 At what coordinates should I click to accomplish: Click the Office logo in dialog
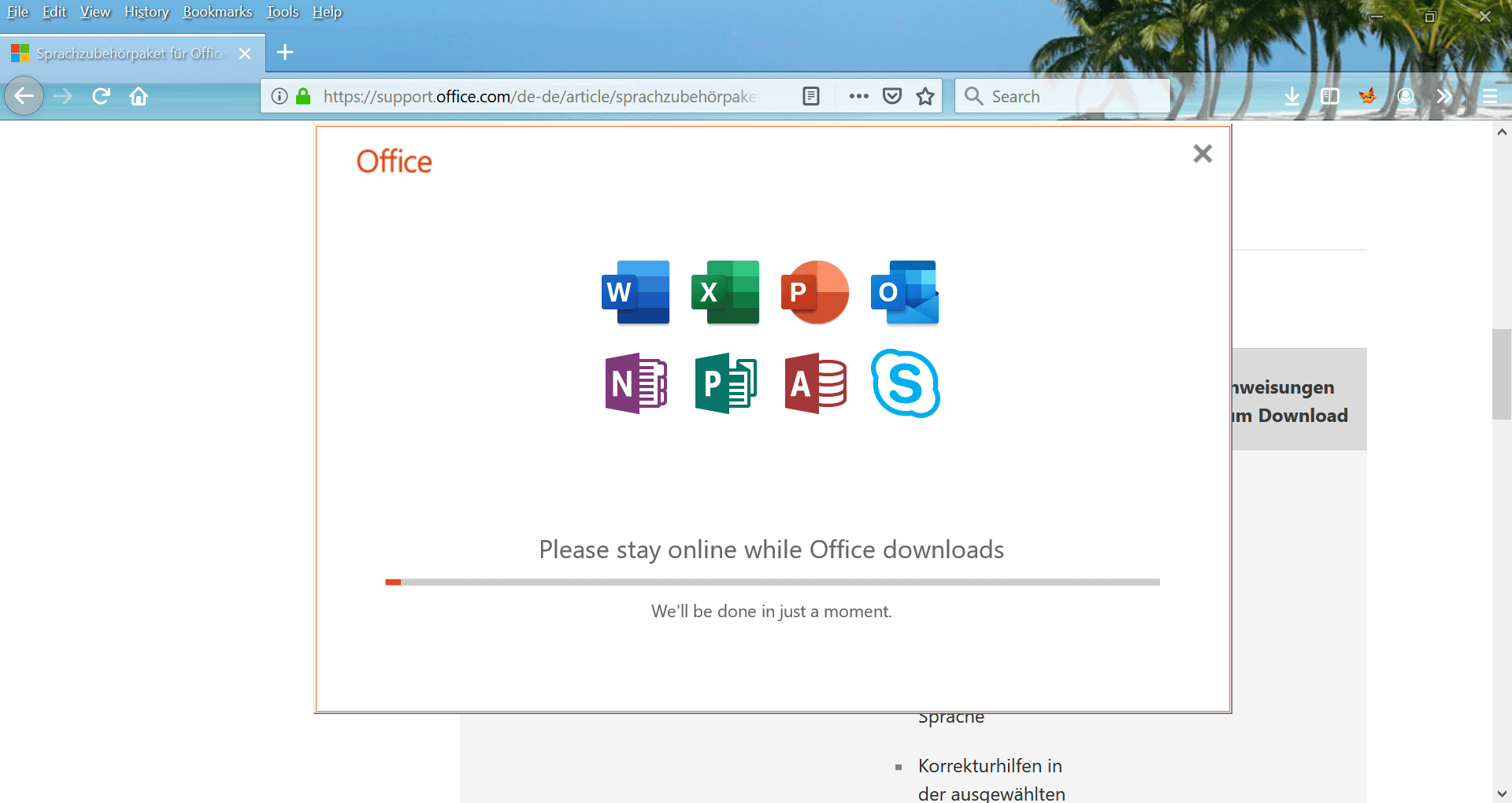[394, 161]
